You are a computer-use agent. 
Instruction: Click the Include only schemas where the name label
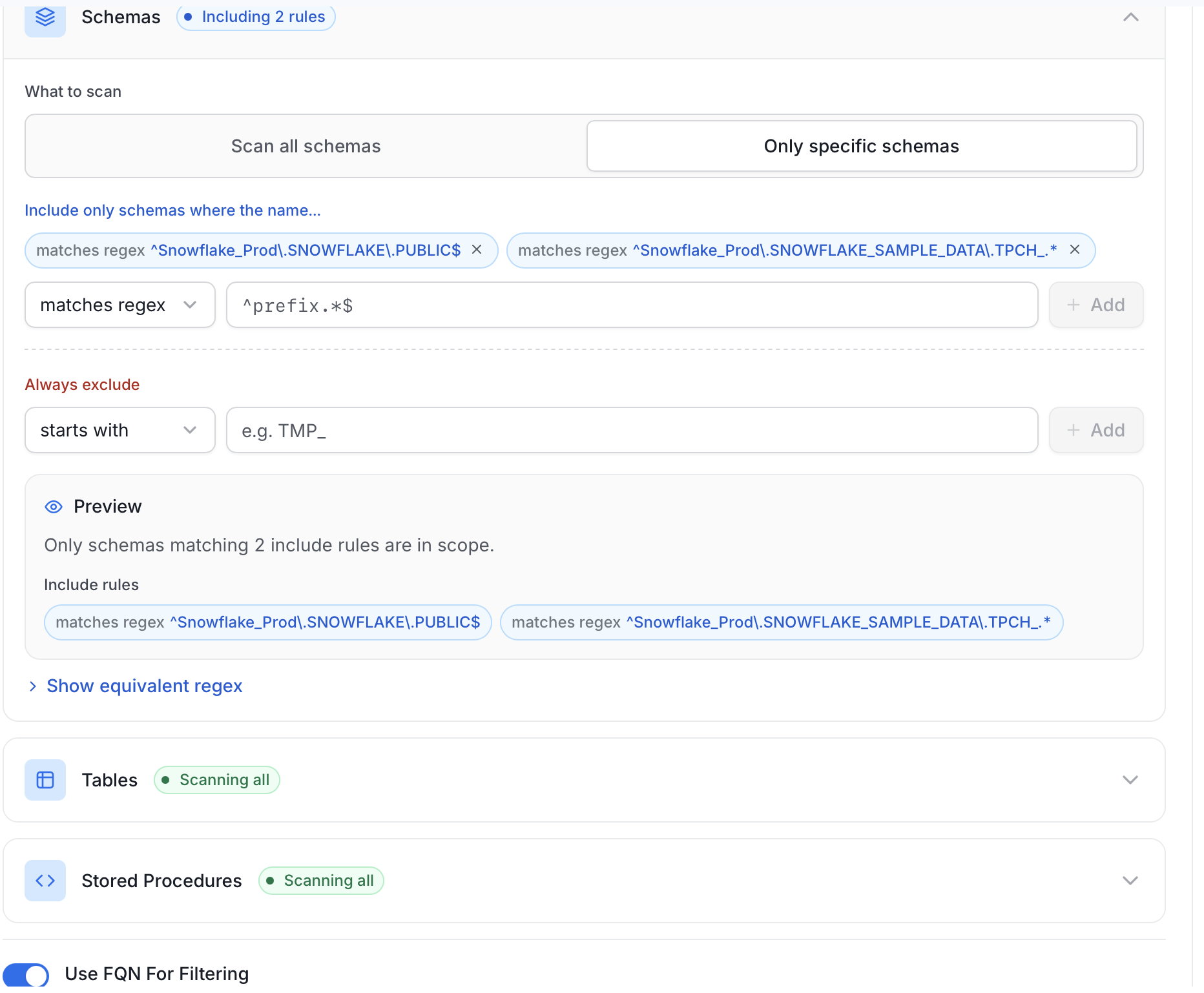pyautogui.click(x=172, y=210)
